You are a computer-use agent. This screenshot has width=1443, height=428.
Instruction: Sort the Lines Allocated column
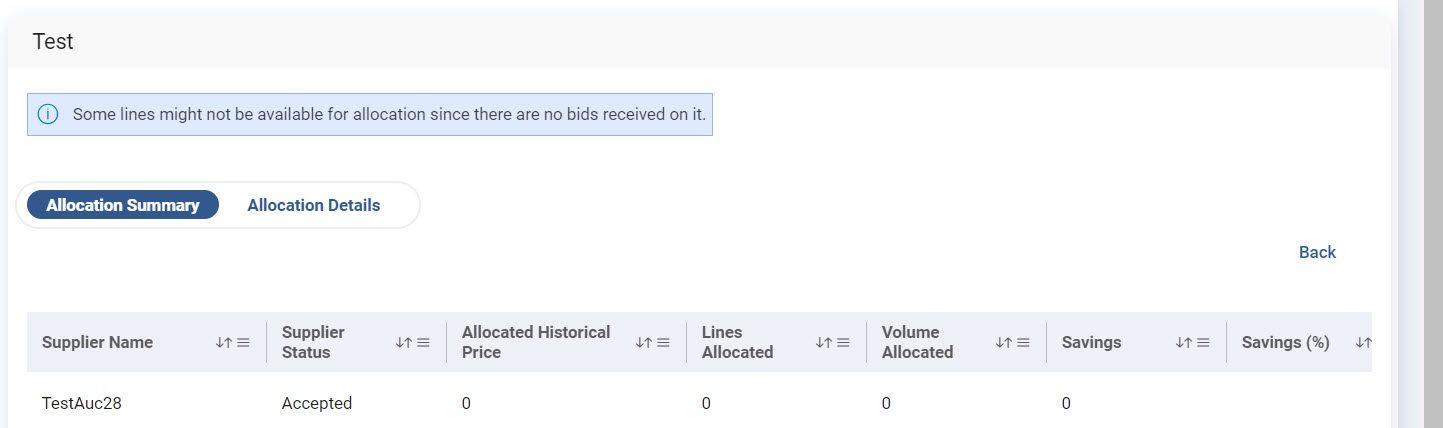click(x=823, y=343)
